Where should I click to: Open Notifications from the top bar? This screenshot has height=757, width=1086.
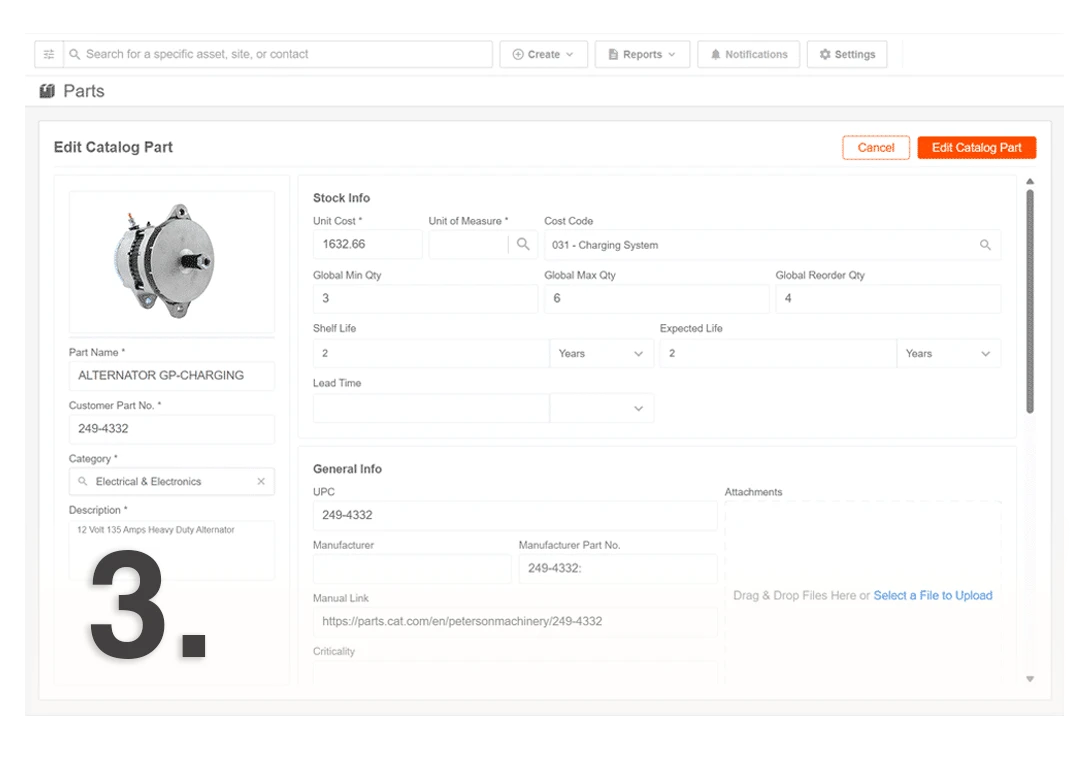(x=749, y=55)
